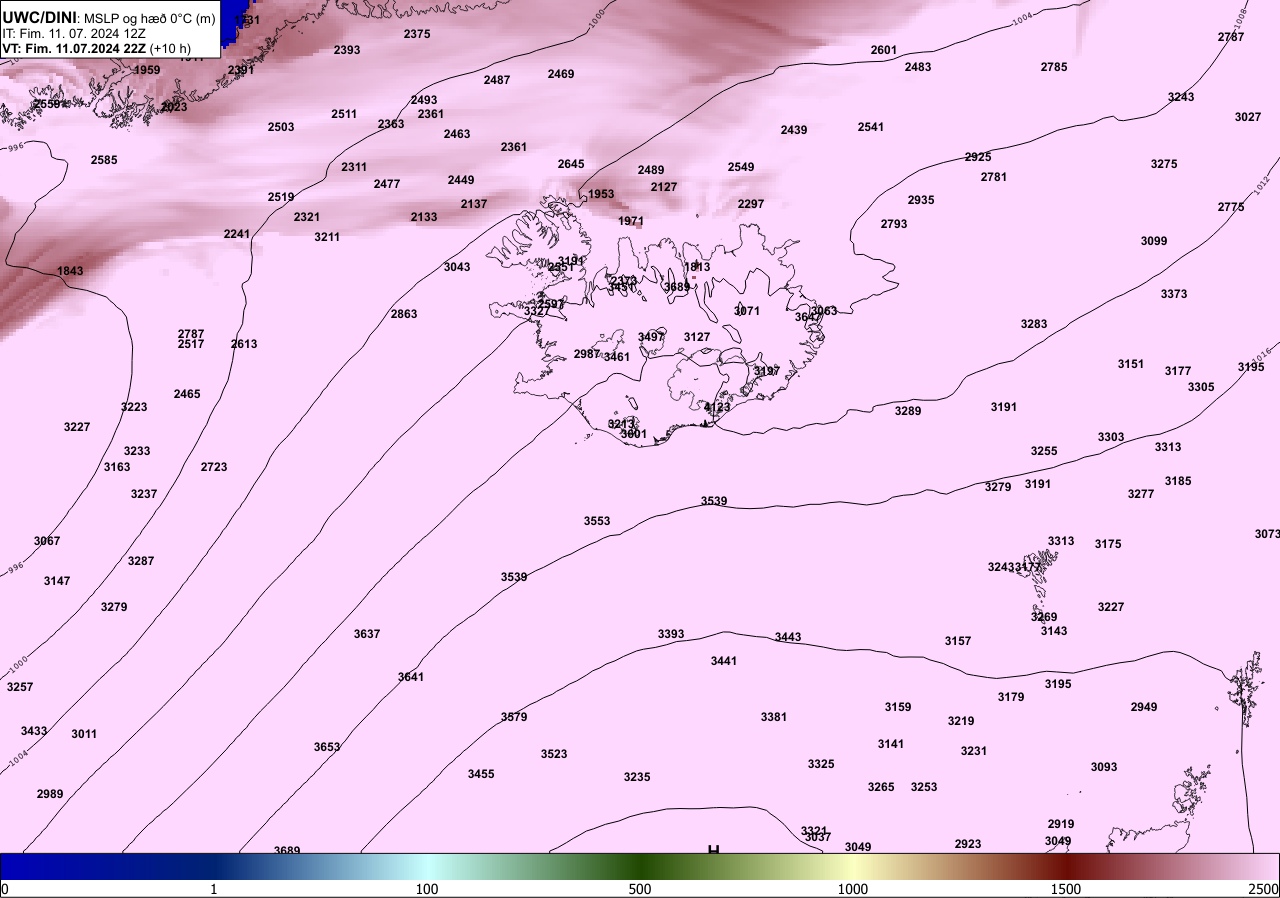Select the value 2989

coord(50,794)
